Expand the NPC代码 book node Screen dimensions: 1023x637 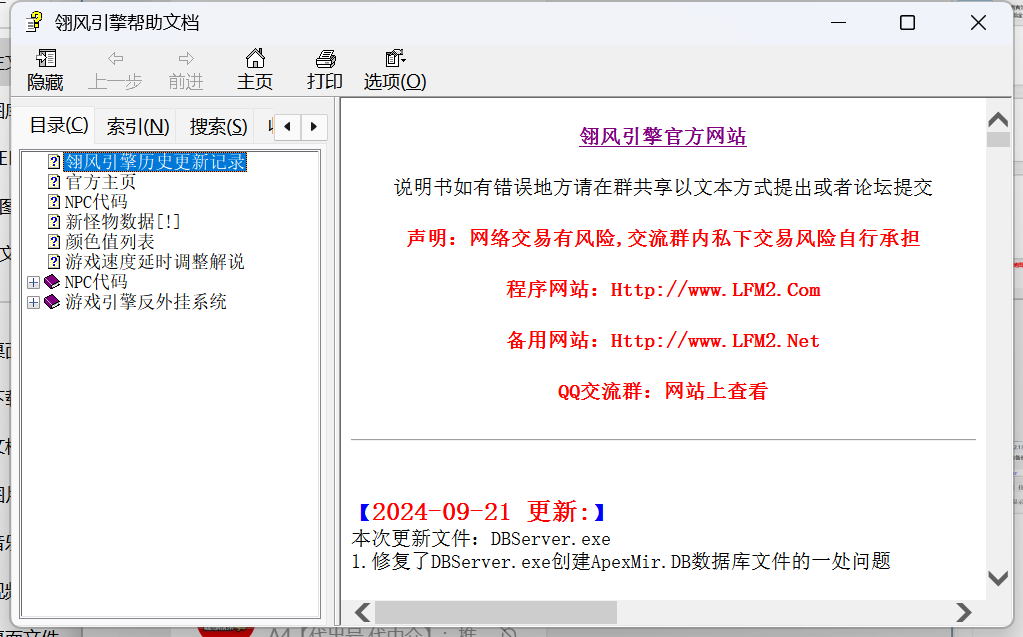point(33,280)
